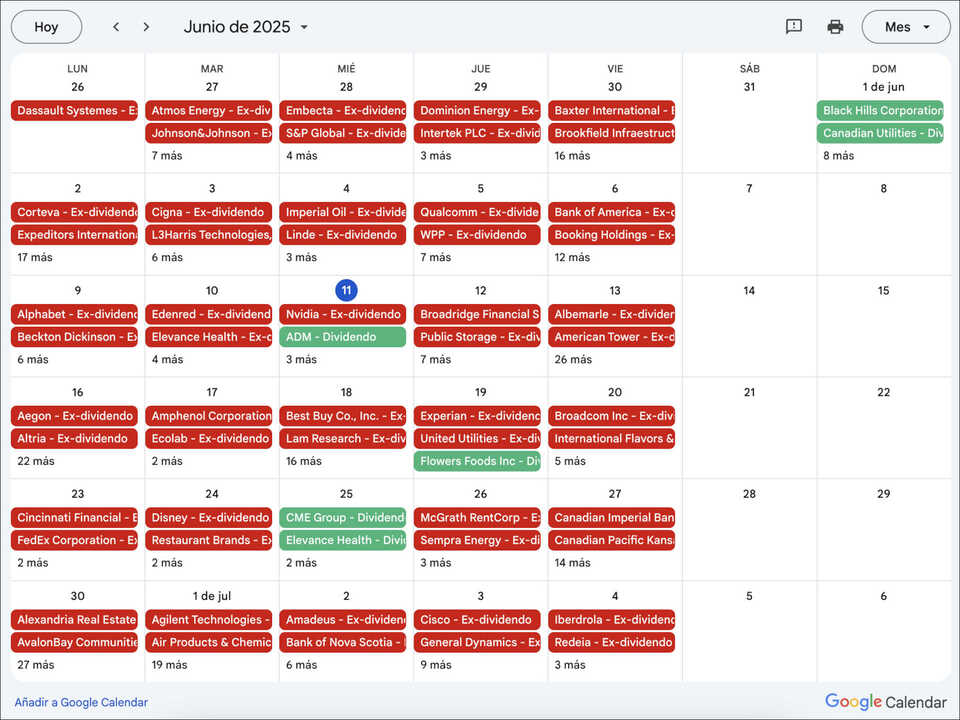This screenshot has width=960, height=720.
Task: Open Nvidia Ex-dividendo event
Action: coord(343,314)
